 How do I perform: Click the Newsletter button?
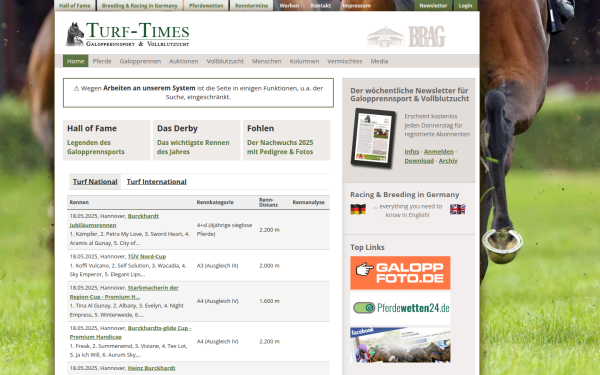(x=433, y=5)
